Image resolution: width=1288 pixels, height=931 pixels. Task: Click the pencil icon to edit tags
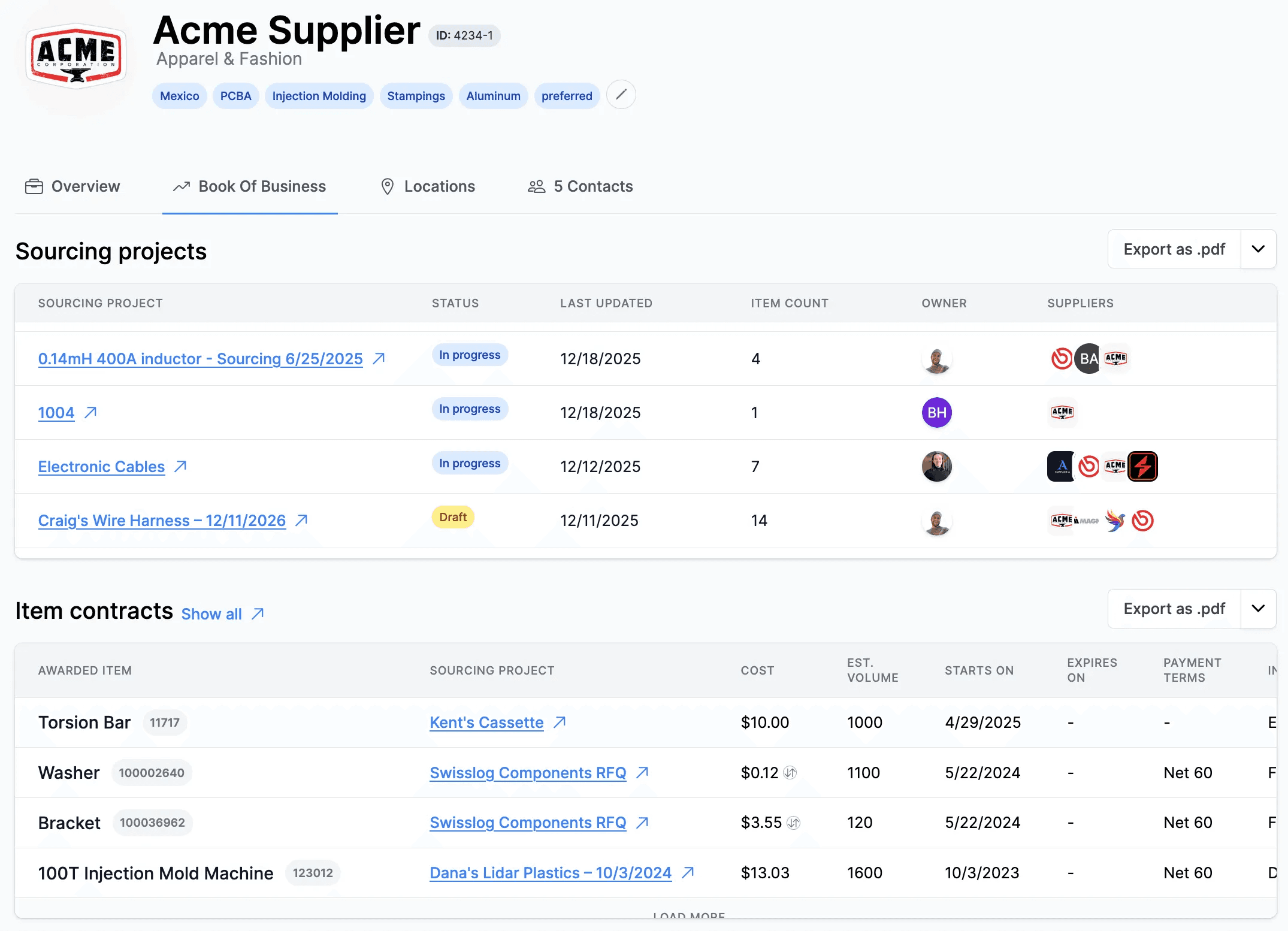pyautogui.click(x=621, y=95)
